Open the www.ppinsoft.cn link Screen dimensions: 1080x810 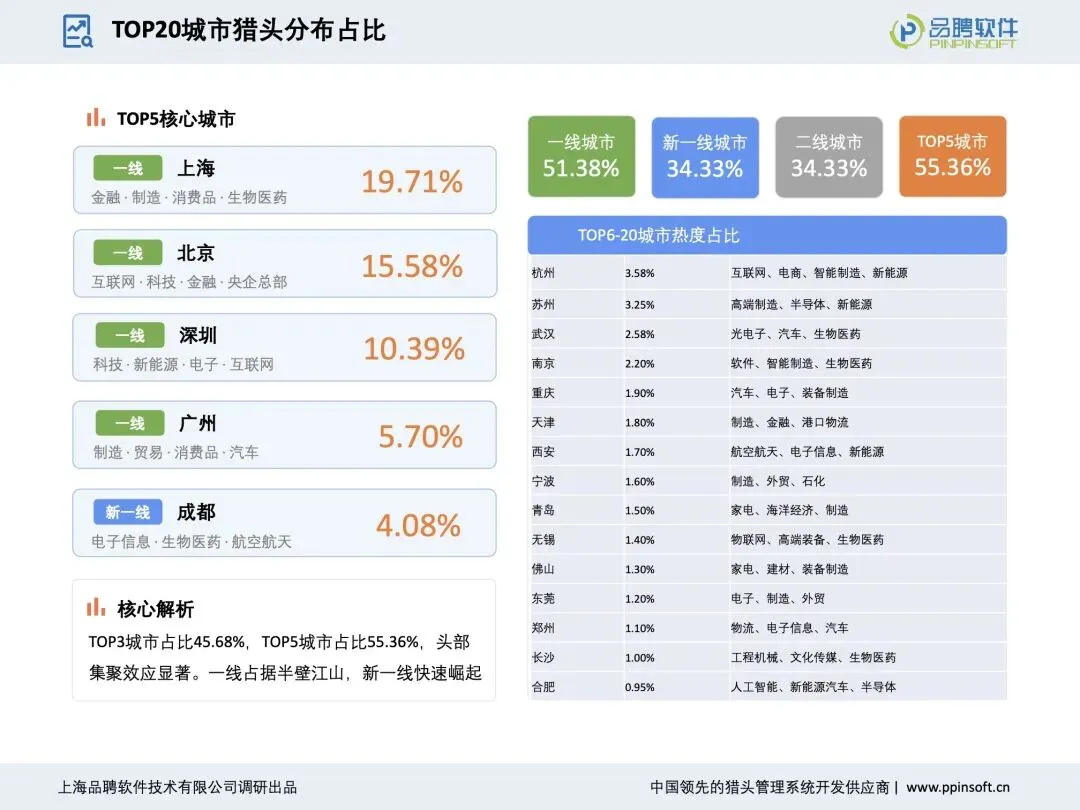point(957,787)
